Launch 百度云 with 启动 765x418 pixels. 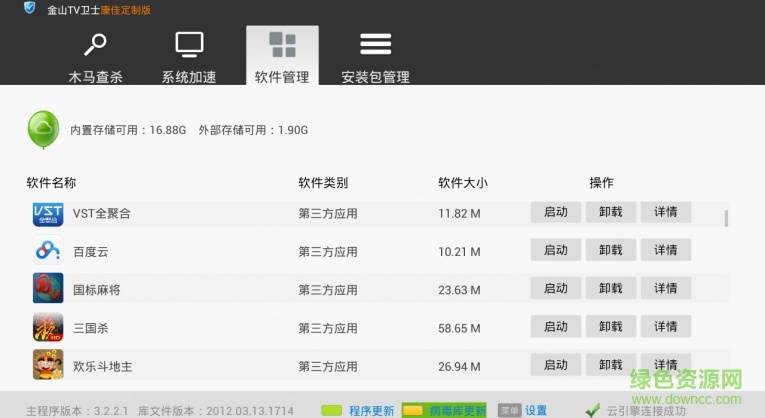(x=556, y=250)
